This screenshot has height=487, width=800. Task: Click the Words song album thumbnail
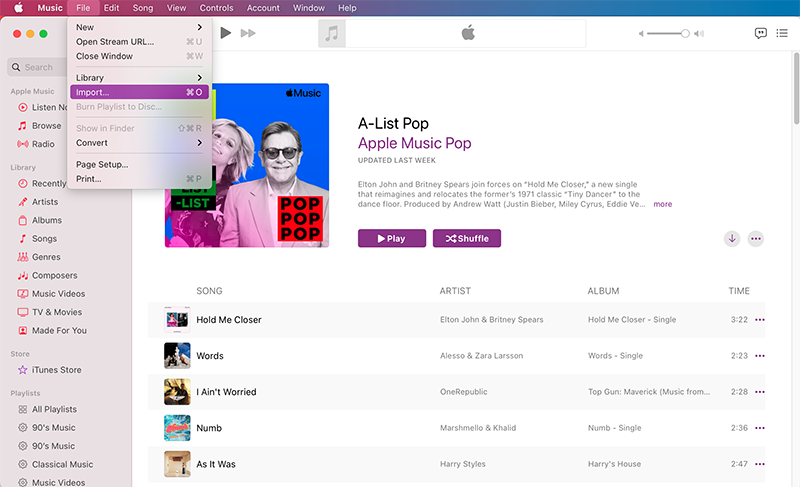pyautogui.click(x=177, y=356)
